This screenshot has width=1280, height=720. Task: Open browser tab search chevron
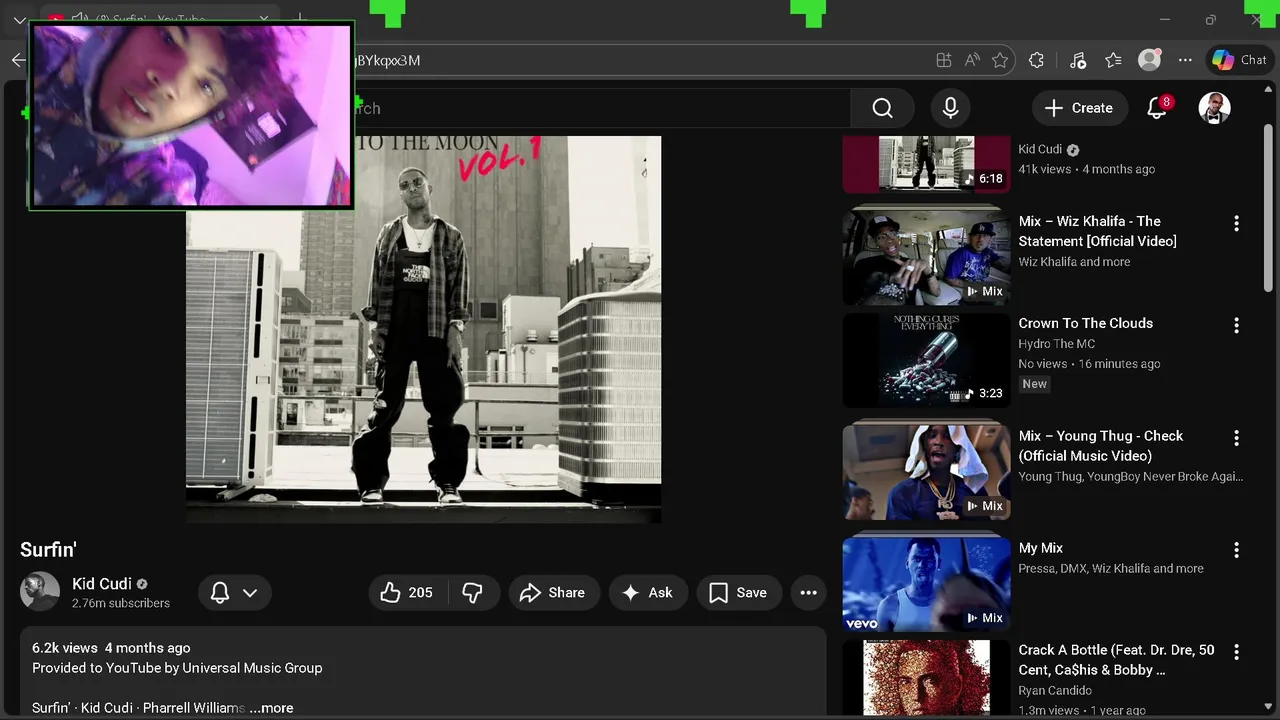point(19,20)
